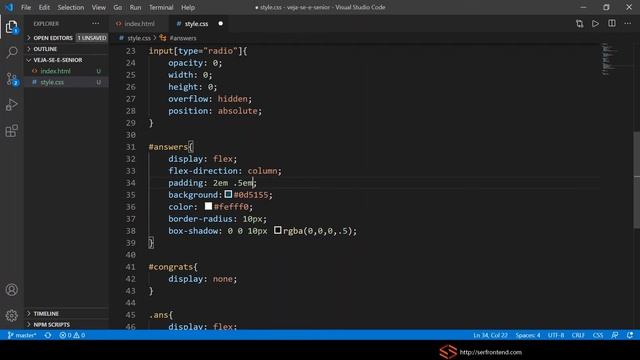Click style.css in the breadcrumb
Image resolution: width=640 pixels, height=360 pixels.
(x=139, y=38)
